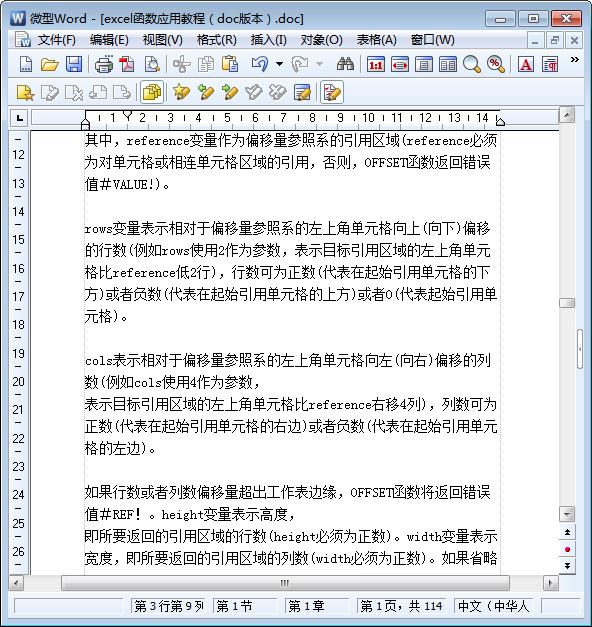
Task: Create a new blank document
Action: point(26,64)
